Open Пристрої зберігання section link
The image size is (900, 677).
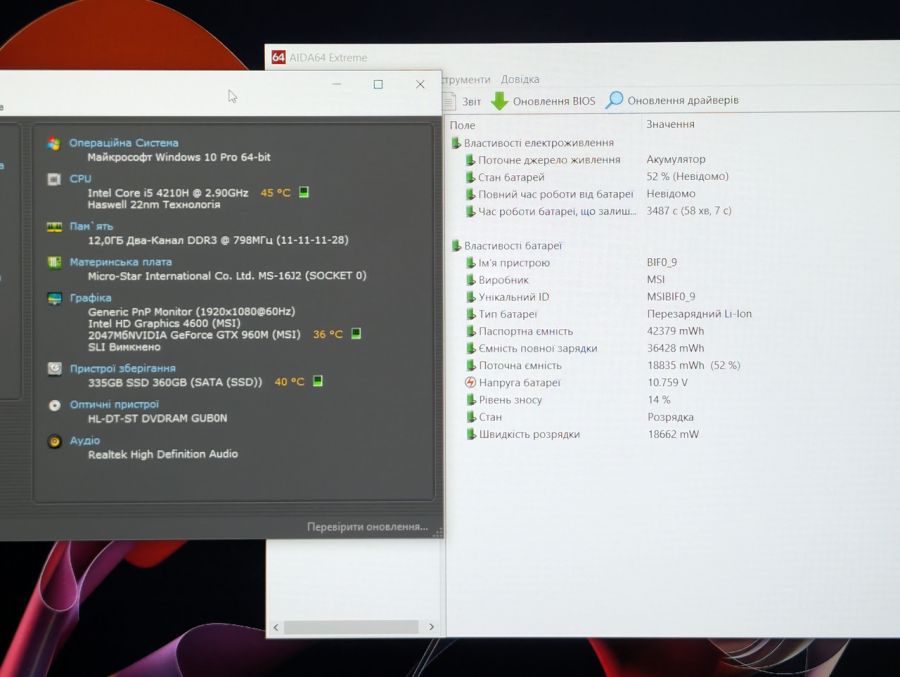(123, 368)
